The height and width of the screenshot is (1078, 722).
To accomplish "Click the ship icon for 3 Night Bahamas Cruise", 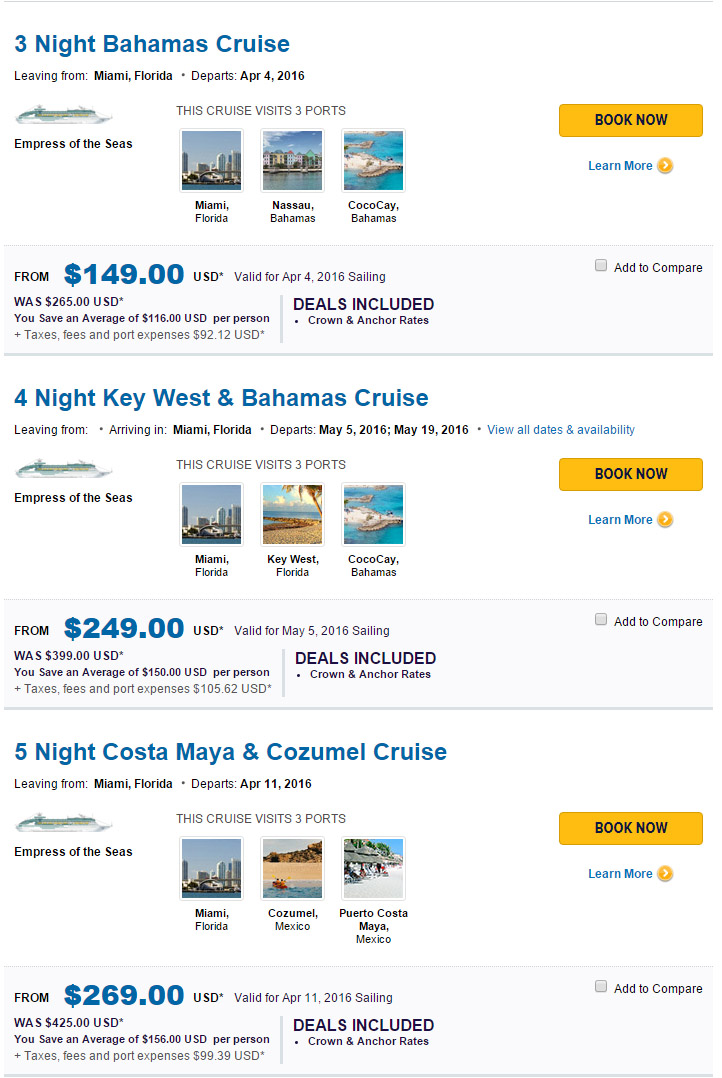I will (x=64, y=115).
